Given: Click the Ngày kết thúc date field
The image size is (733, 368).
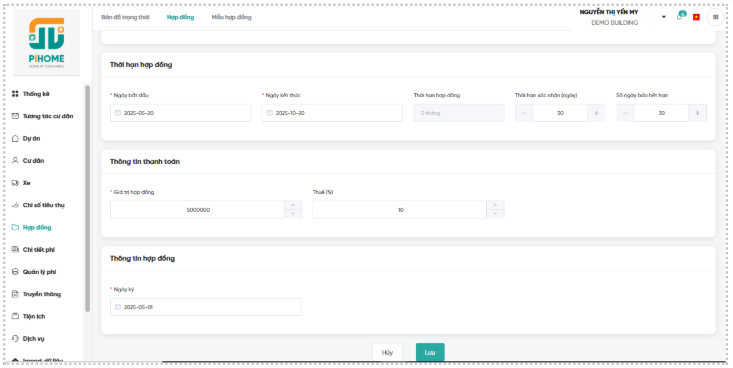Looking at the screenshot, I should 332,113.
